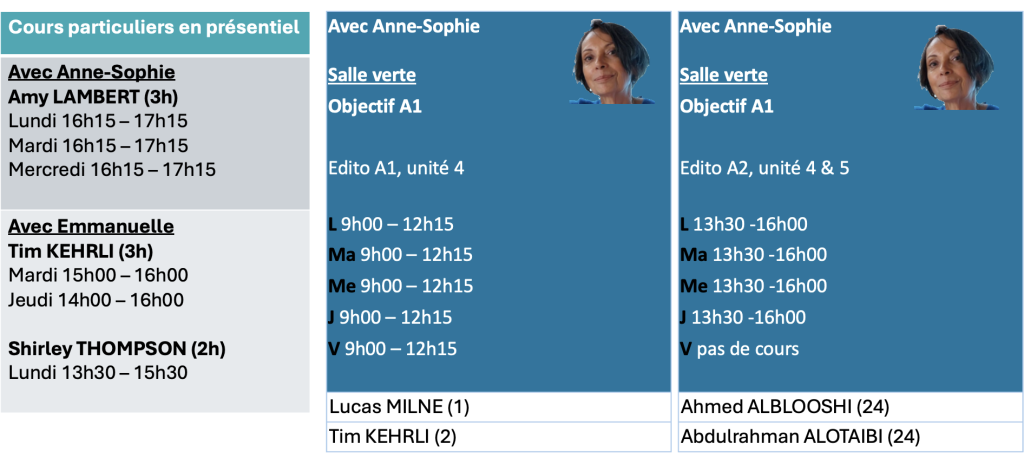Click the Edito A2, unité 4 & 5 text

click(x=765, y=168)
